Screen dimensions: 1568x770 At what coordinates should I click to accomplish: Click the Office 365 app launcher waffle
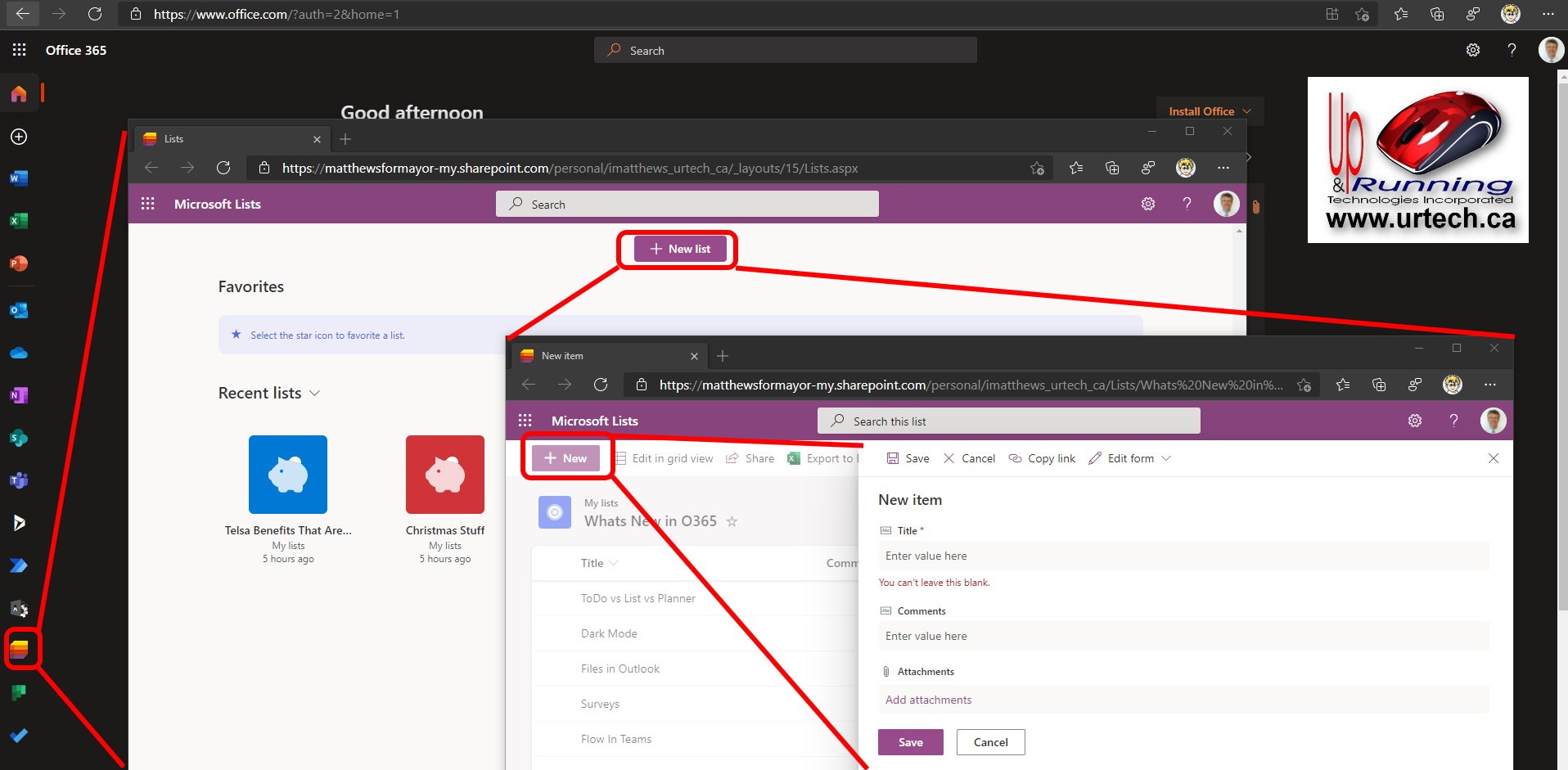point(20,50)
